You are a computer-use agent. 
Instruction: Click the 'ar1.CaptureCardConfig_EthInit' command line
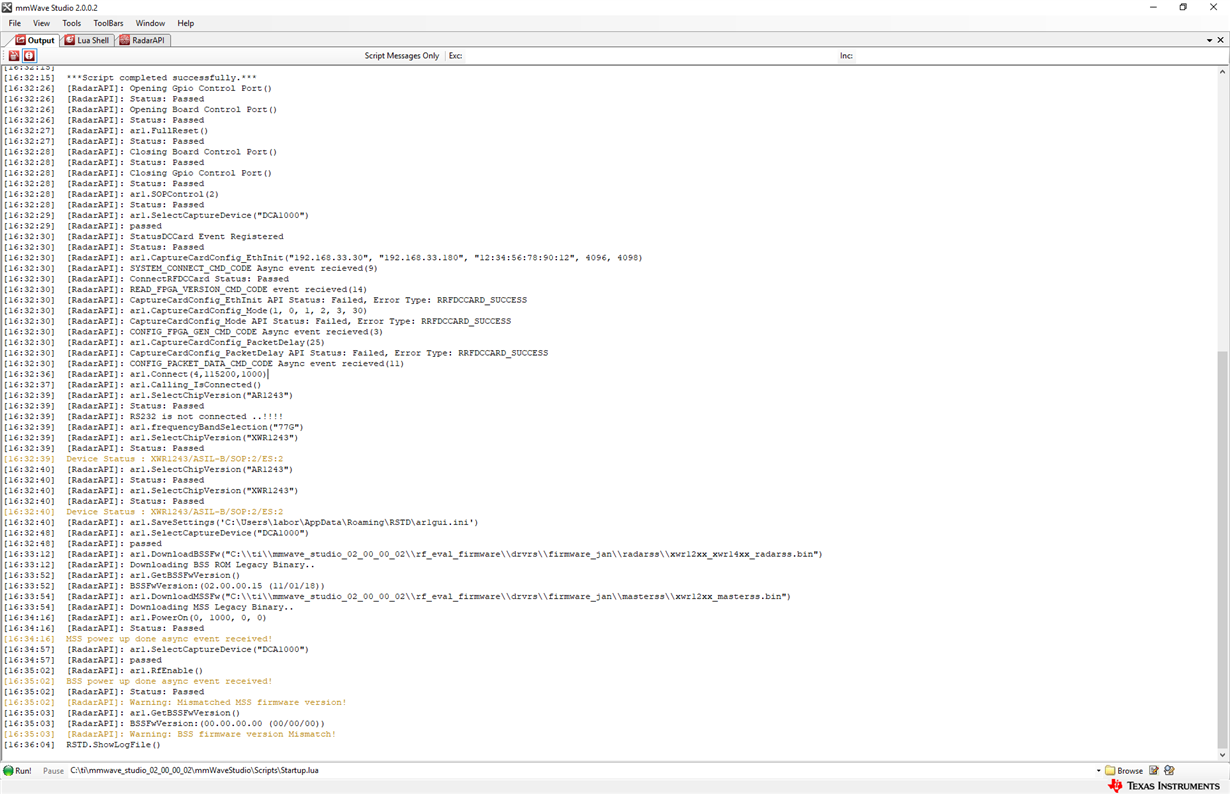(386, 258)
